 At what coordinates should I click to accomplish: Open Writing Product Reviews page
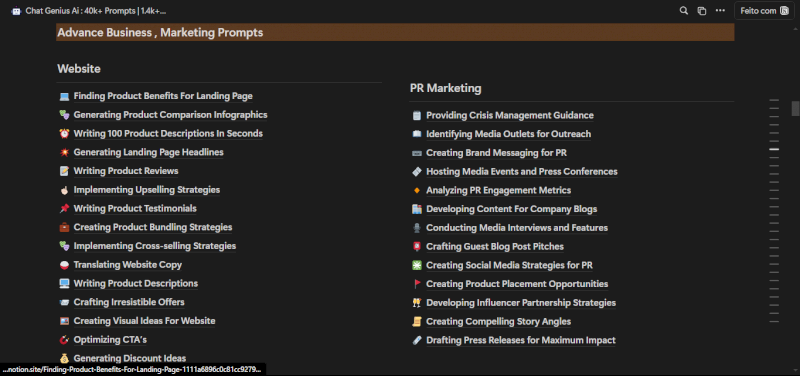pos(126,171)
